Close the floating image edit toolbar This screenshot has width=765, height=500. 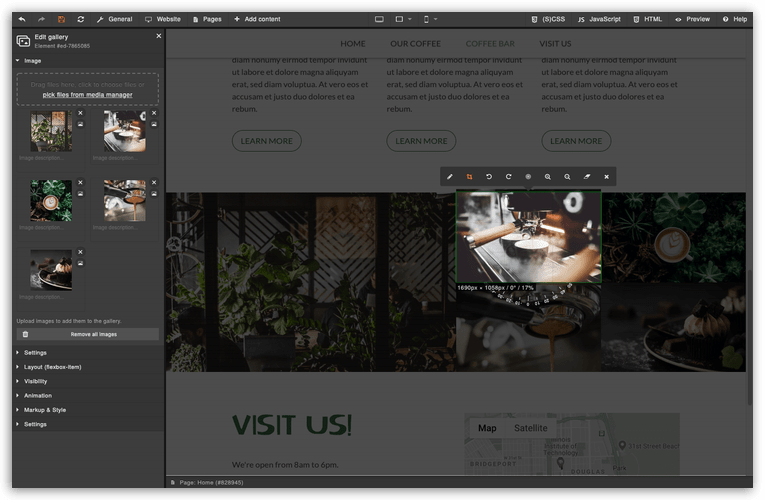point(606,177)
